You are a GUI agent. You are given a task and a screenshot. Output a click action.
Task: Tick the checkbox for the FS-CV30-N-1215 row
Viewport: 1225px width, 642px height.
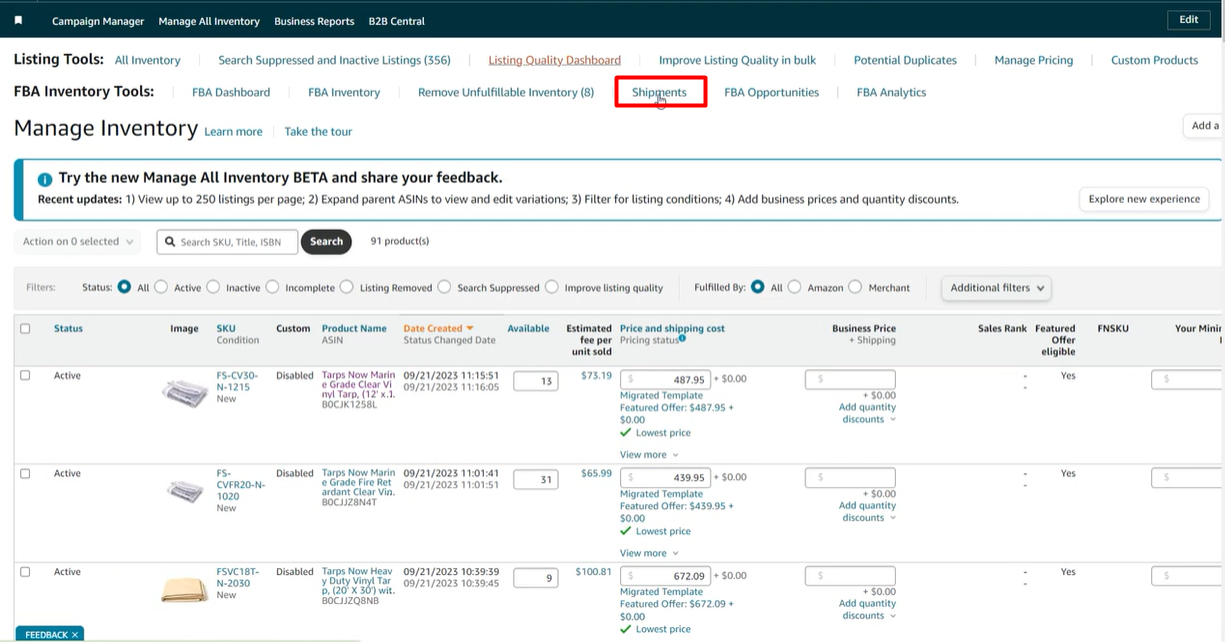click(x=25, y=375)
